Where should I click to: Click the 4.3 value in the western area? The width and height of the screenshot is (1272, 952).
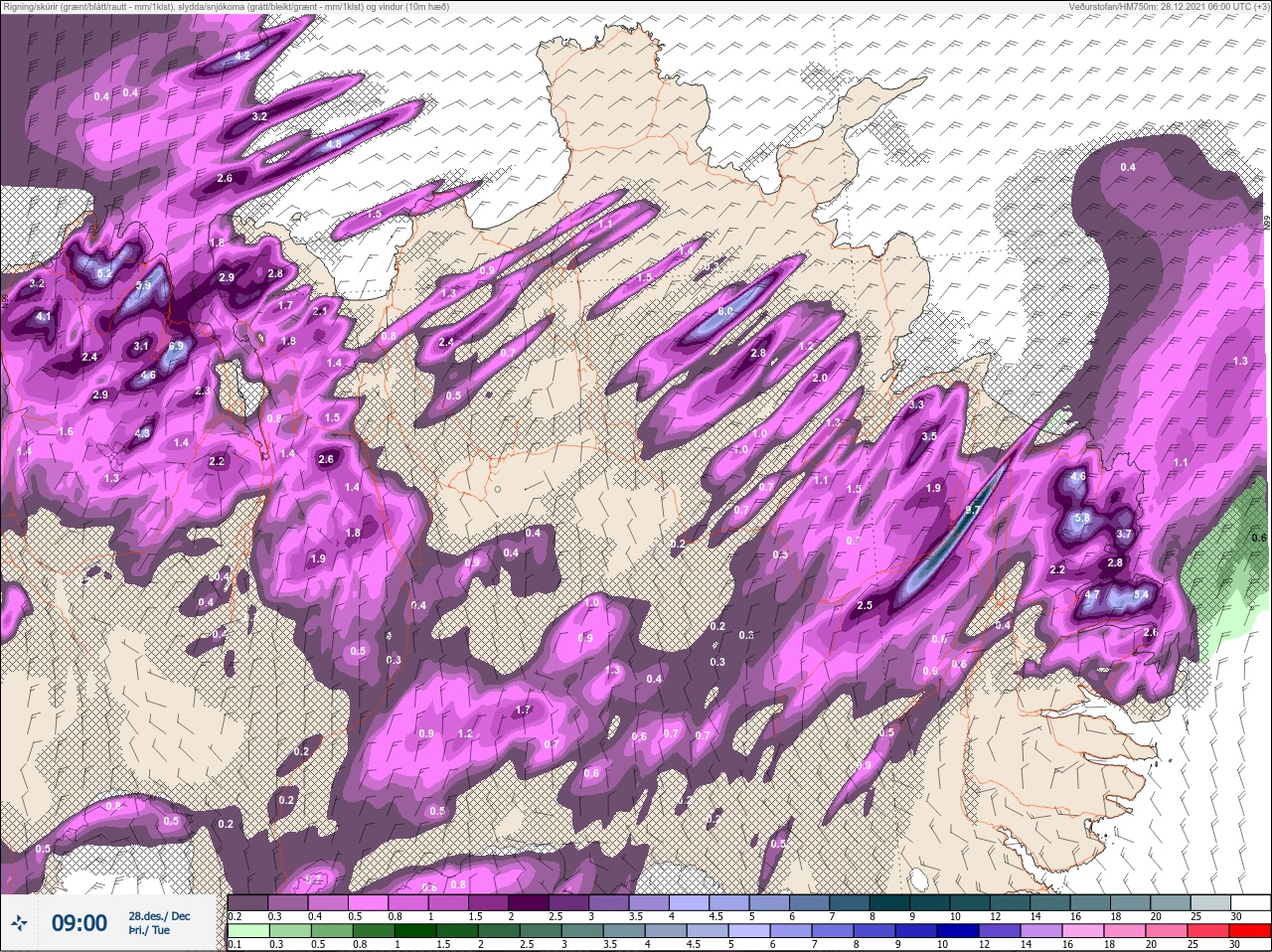point(142,432)
